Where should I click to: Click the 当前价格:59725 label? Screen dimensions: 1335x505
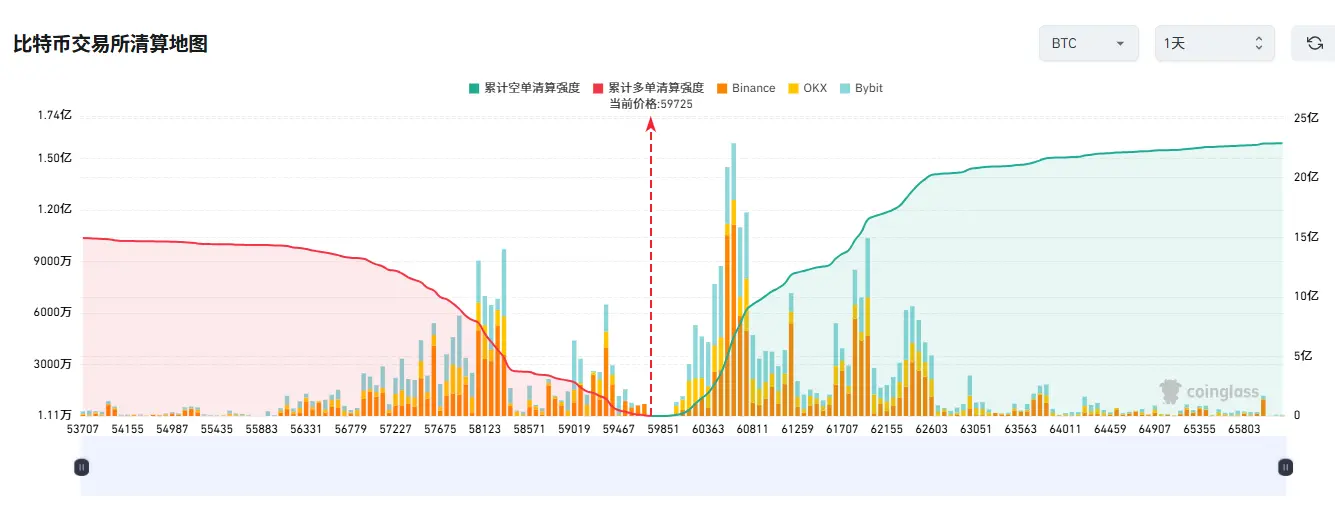point(651,104)
